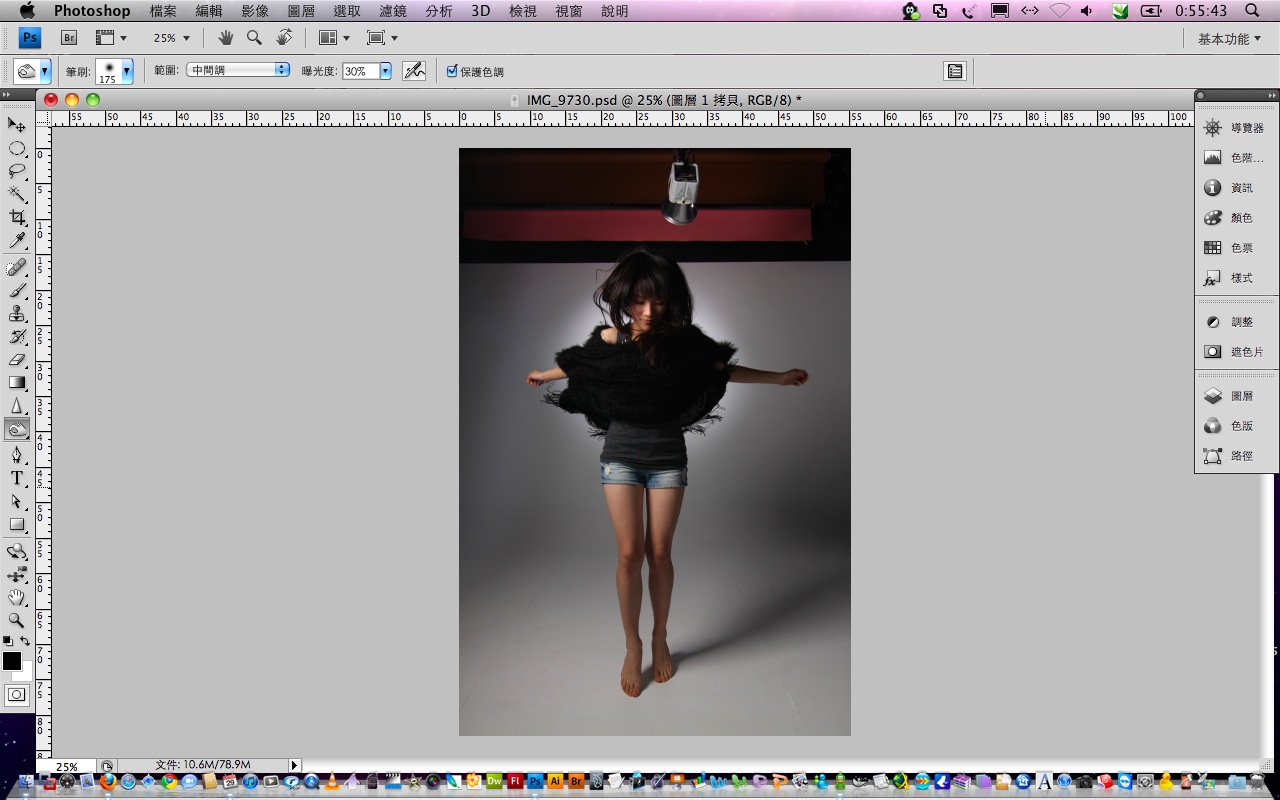This screenshot has width=1280, height=800.
Task: Select the History Brush tool
Action: click(17, 336)
